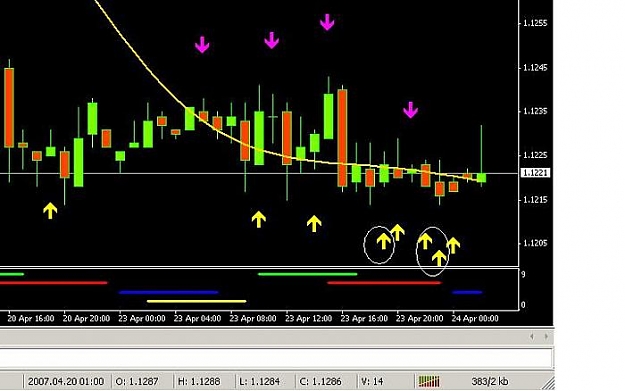This screenshot has width=625, height=391.
Task: Click the 1.1205 price scale label
Action: click(535, 243)
